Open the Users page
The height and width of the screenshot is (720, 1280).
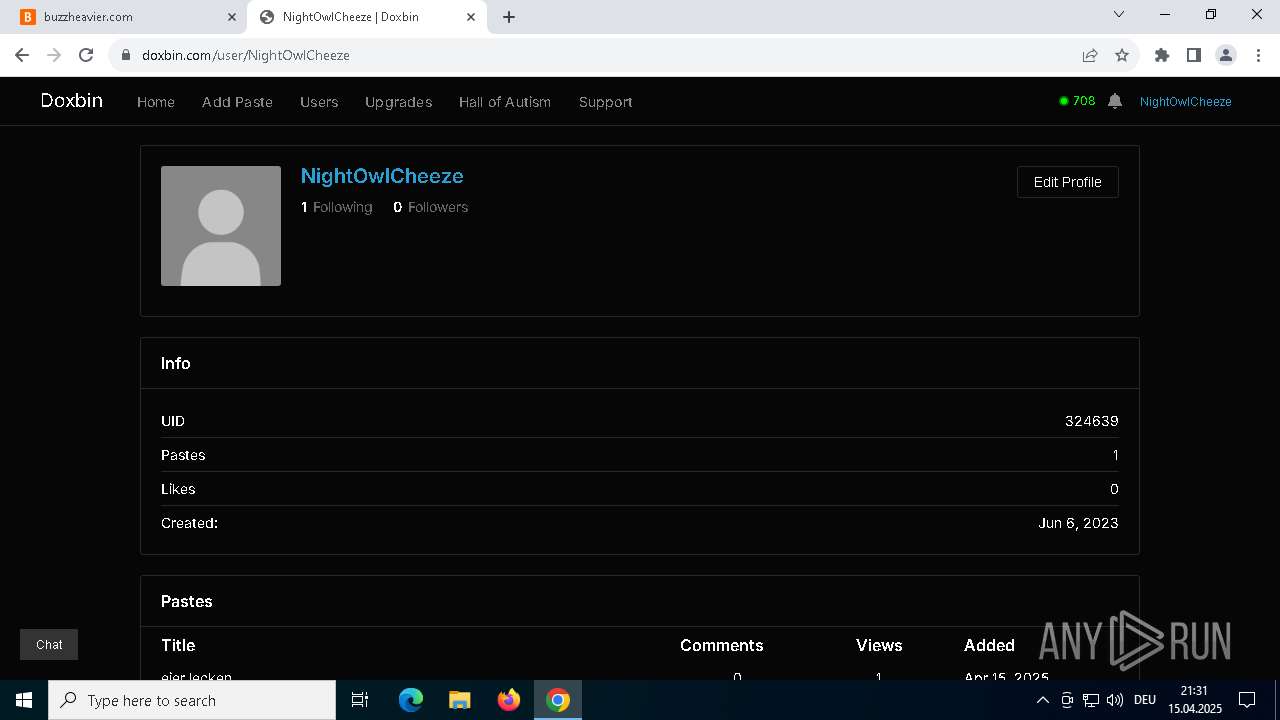(x=319, y=102)
